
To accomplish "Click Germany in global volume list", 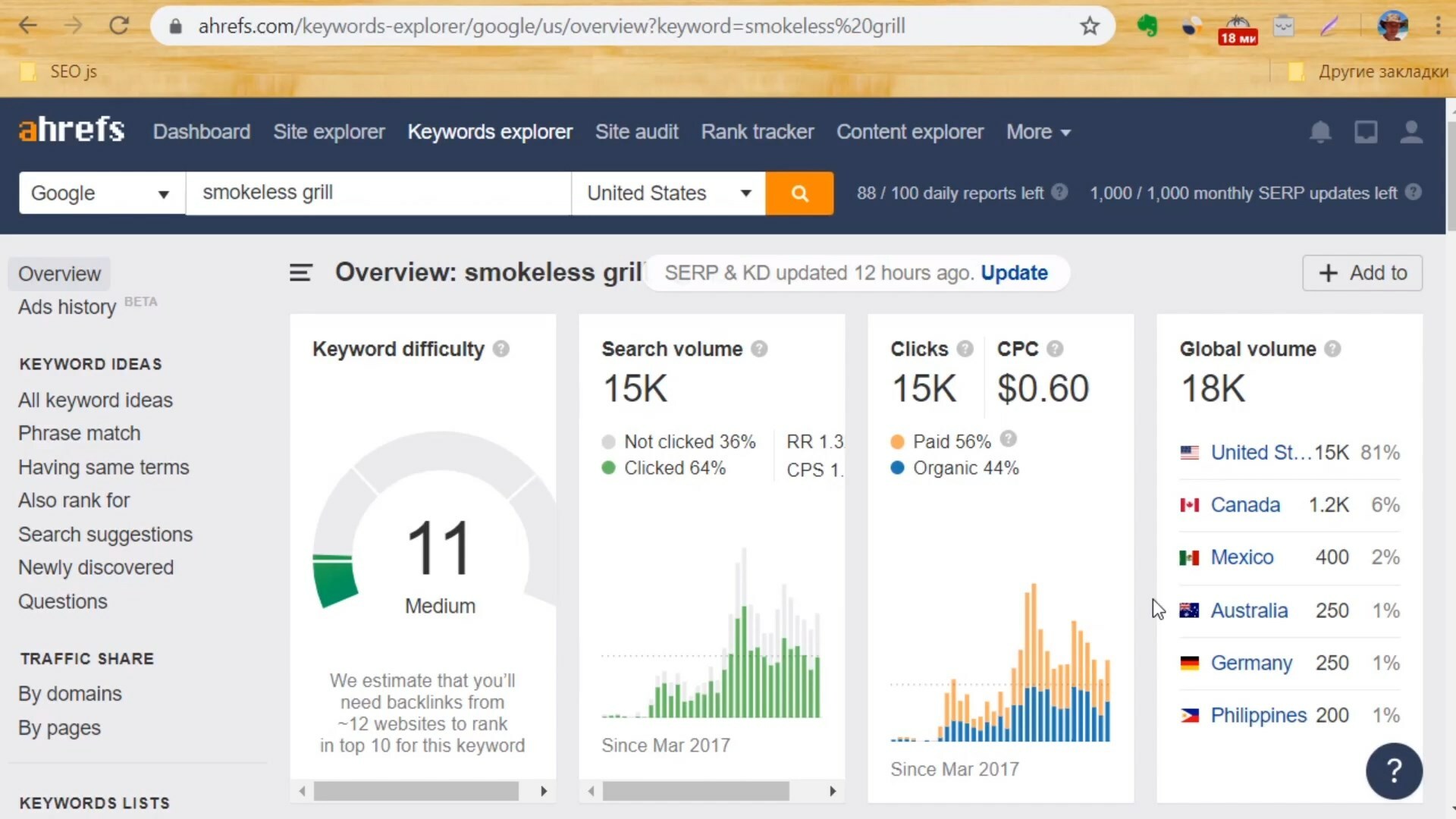I will [x=1251, y=663].
